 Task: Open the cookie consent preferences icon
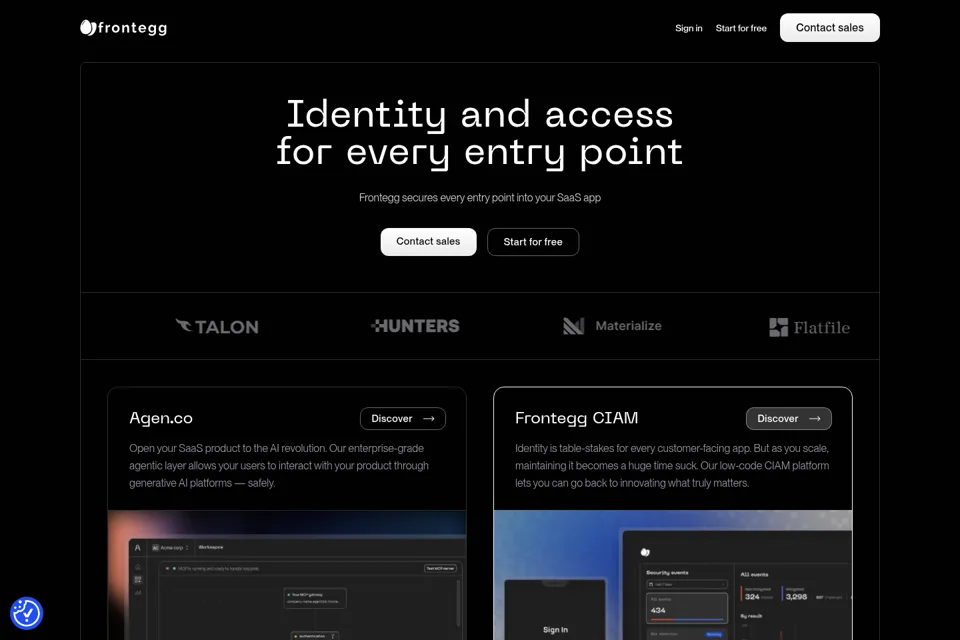pyautogui.click(x=26, y=613)
